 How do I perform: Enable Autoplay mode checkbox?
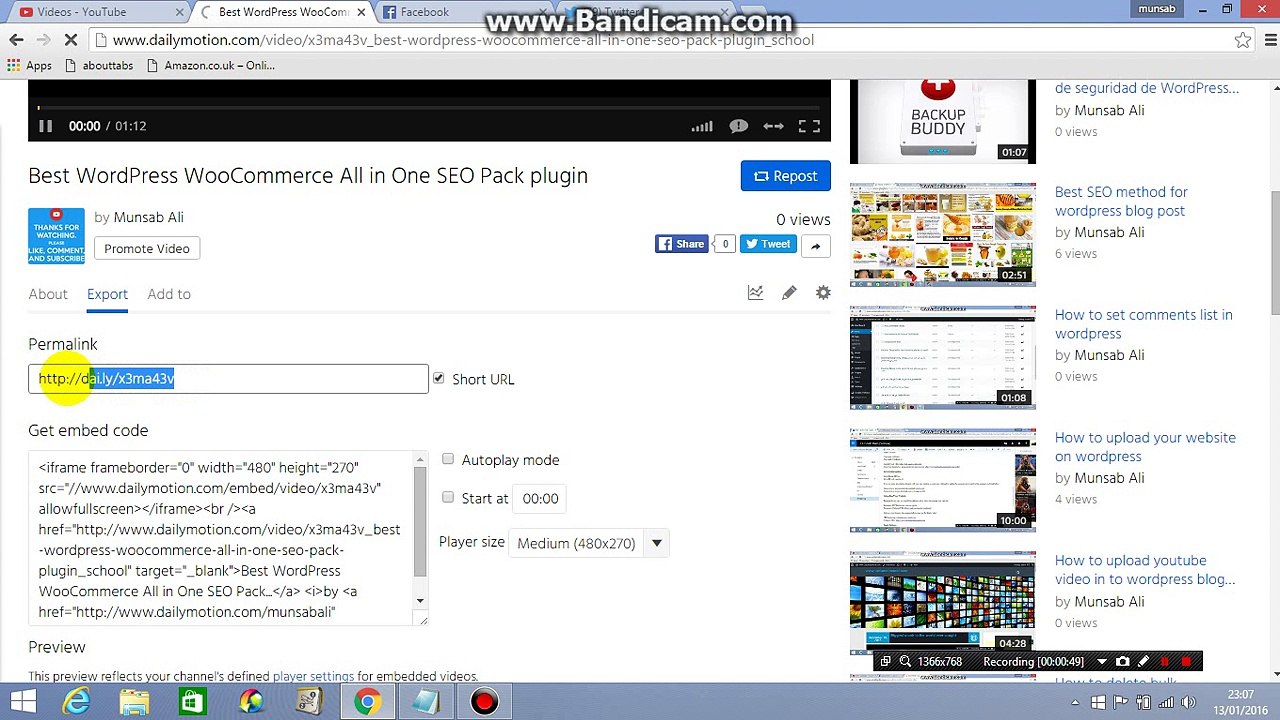(448, 459)
